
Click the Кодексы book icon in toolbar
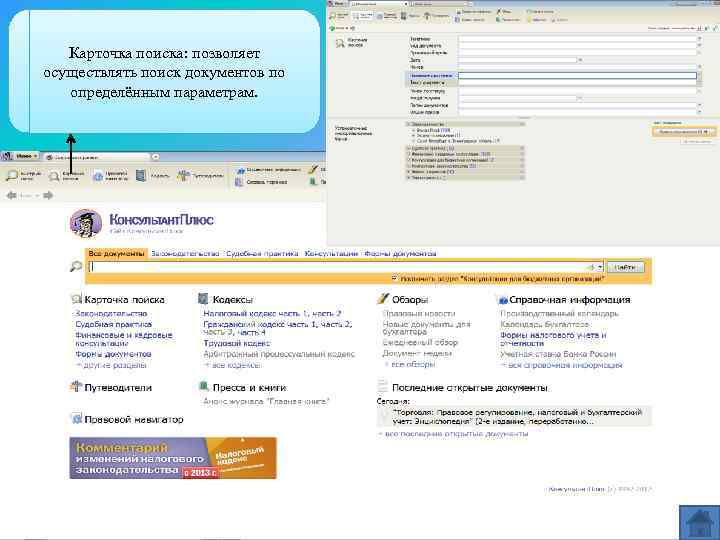tap(141, 175)
